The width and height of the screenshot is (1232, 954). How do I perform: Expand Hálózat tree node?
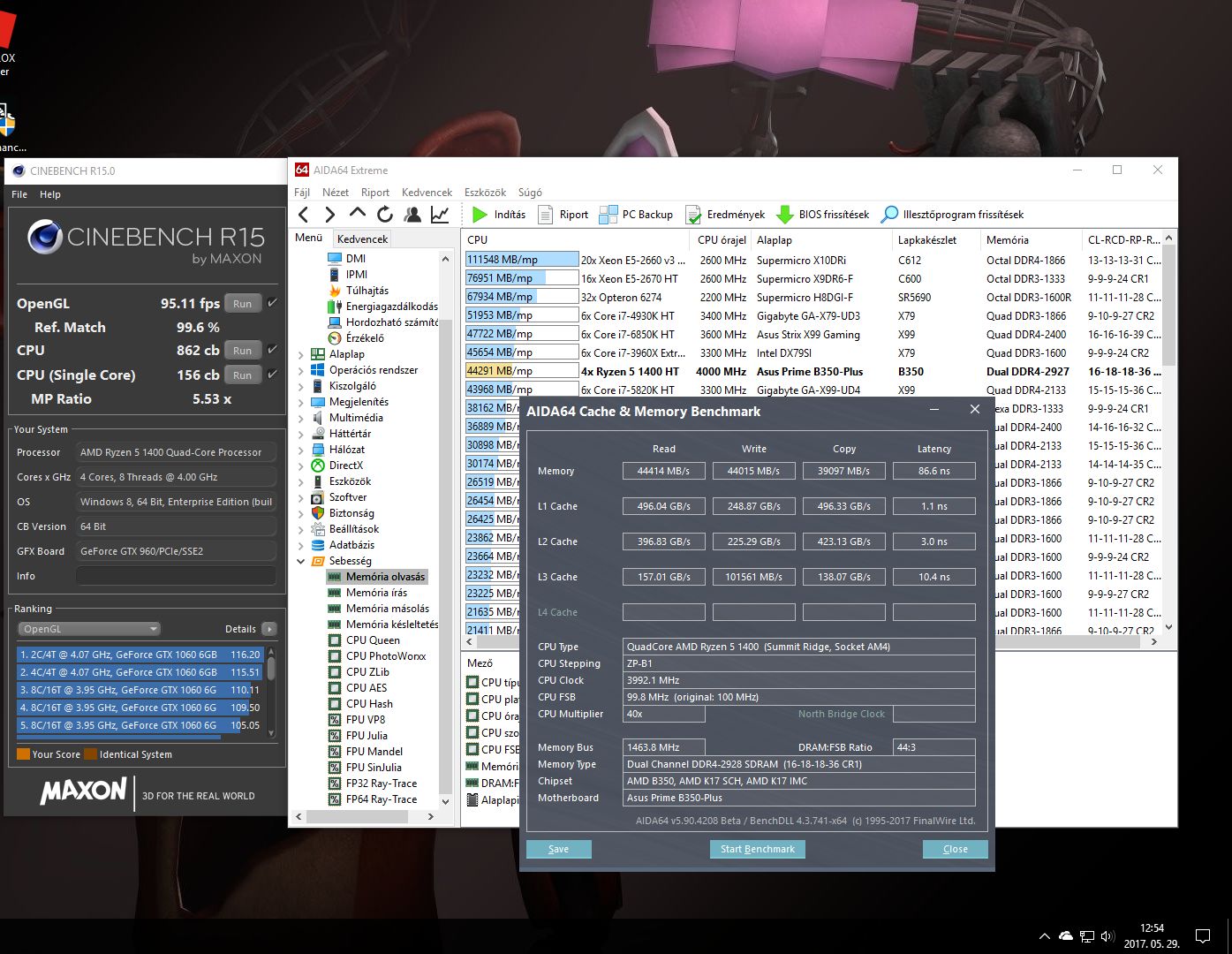point(301,450)
